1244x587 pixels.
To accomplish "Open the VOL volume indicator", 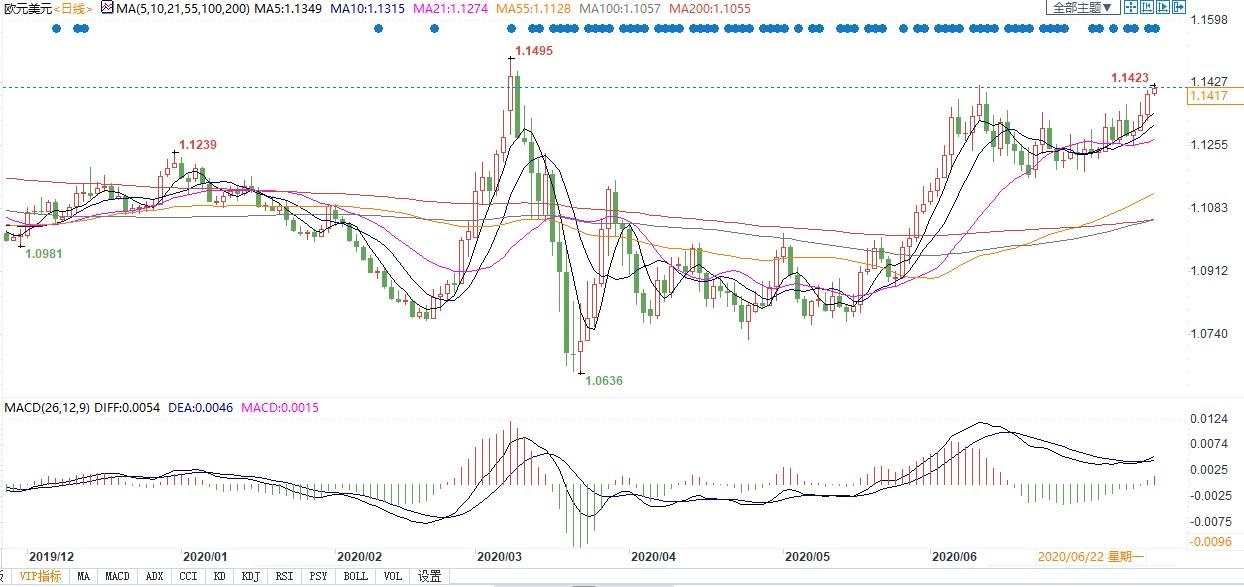I will point(391,576).
